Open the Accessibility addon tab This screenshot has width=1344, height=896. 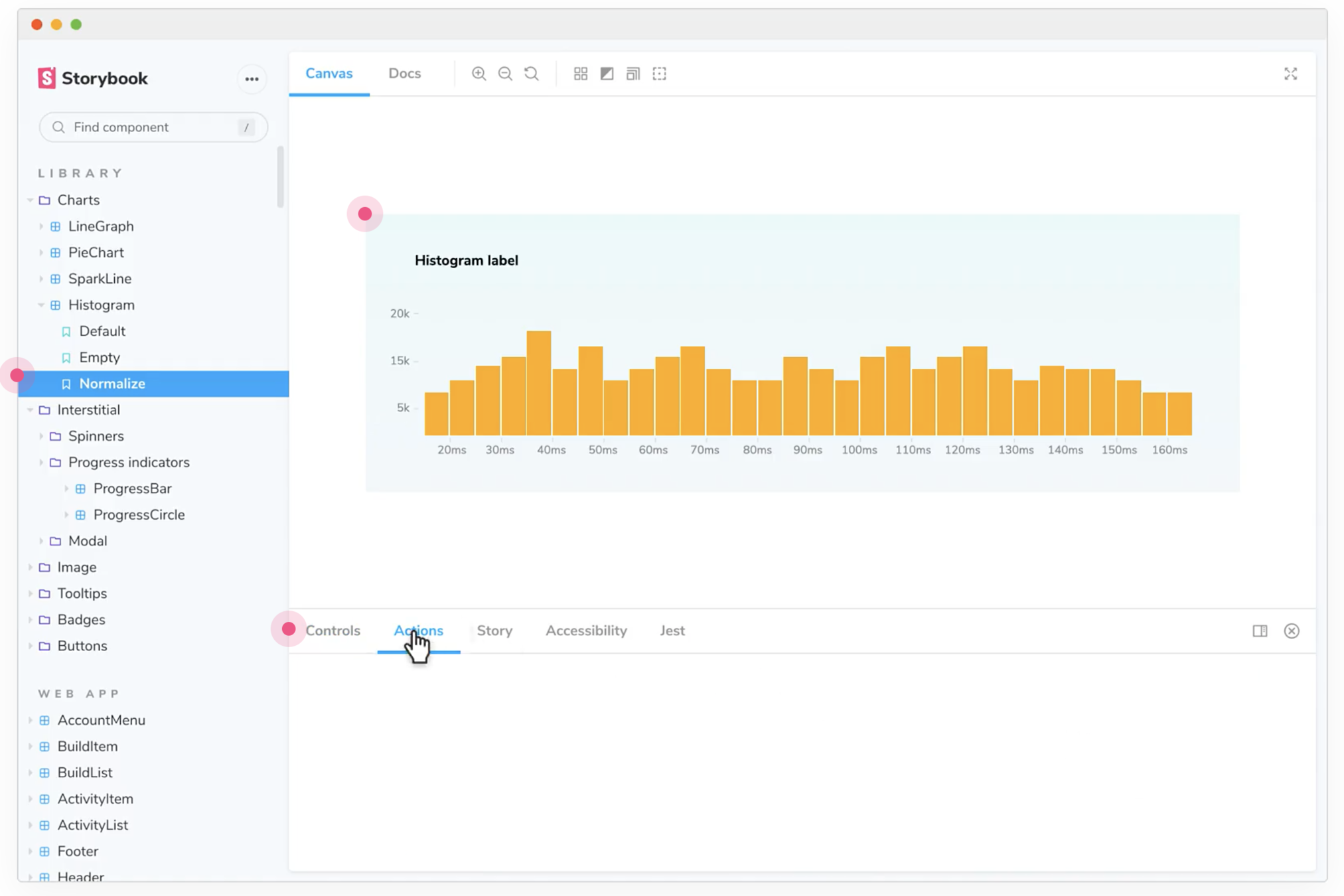tap(586, 631)
